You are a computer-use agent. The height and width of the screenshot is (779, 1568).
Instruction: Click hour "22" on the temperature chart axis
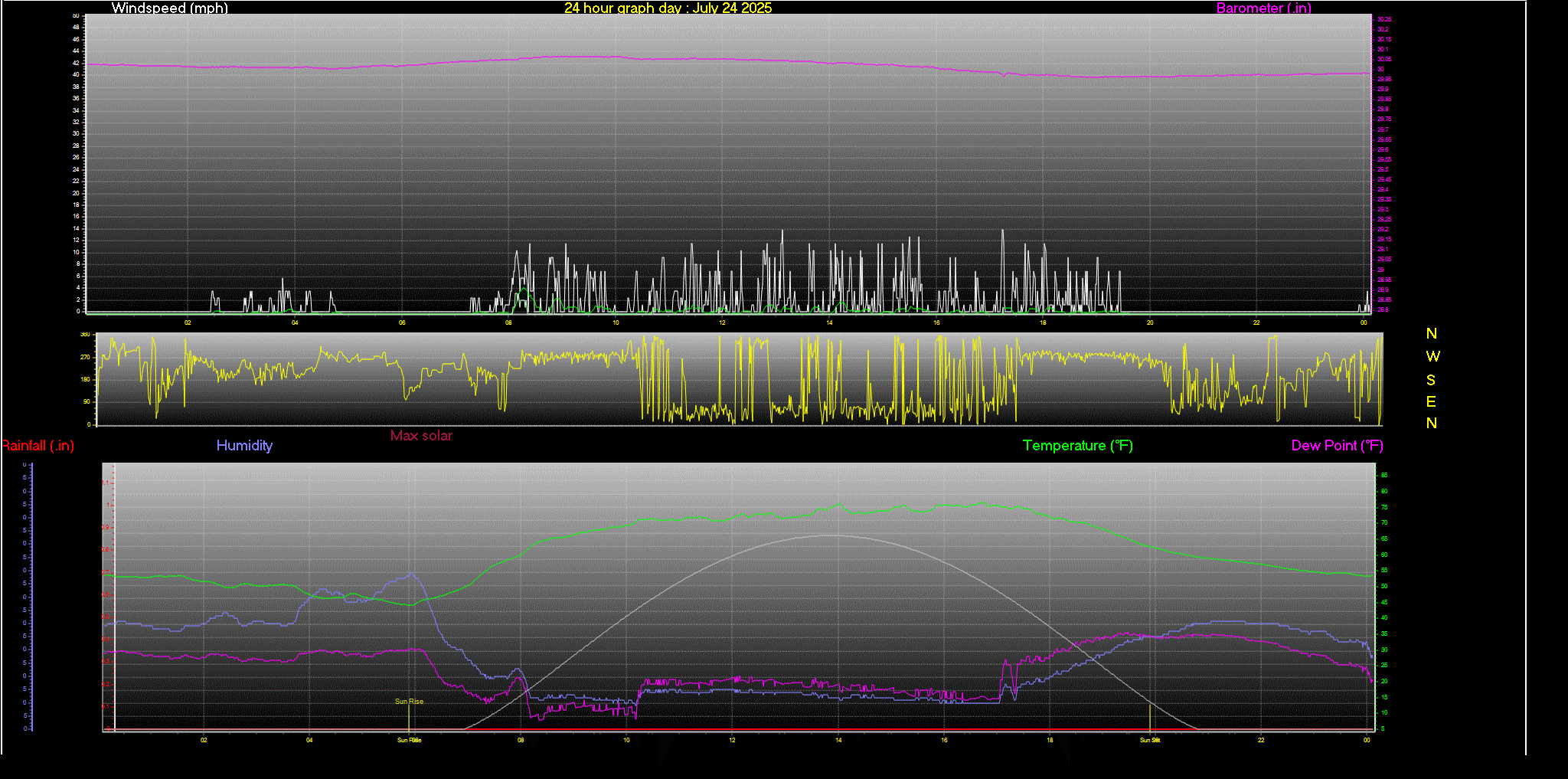tap(1261, 740)
